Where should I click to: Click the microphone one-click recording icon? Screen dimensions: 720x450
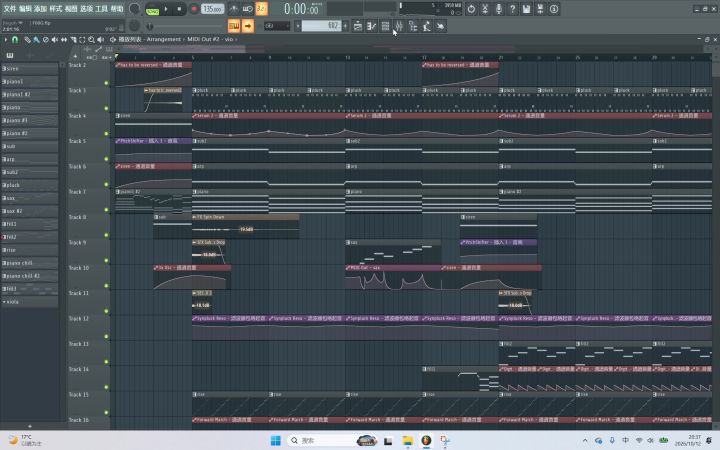499,9
